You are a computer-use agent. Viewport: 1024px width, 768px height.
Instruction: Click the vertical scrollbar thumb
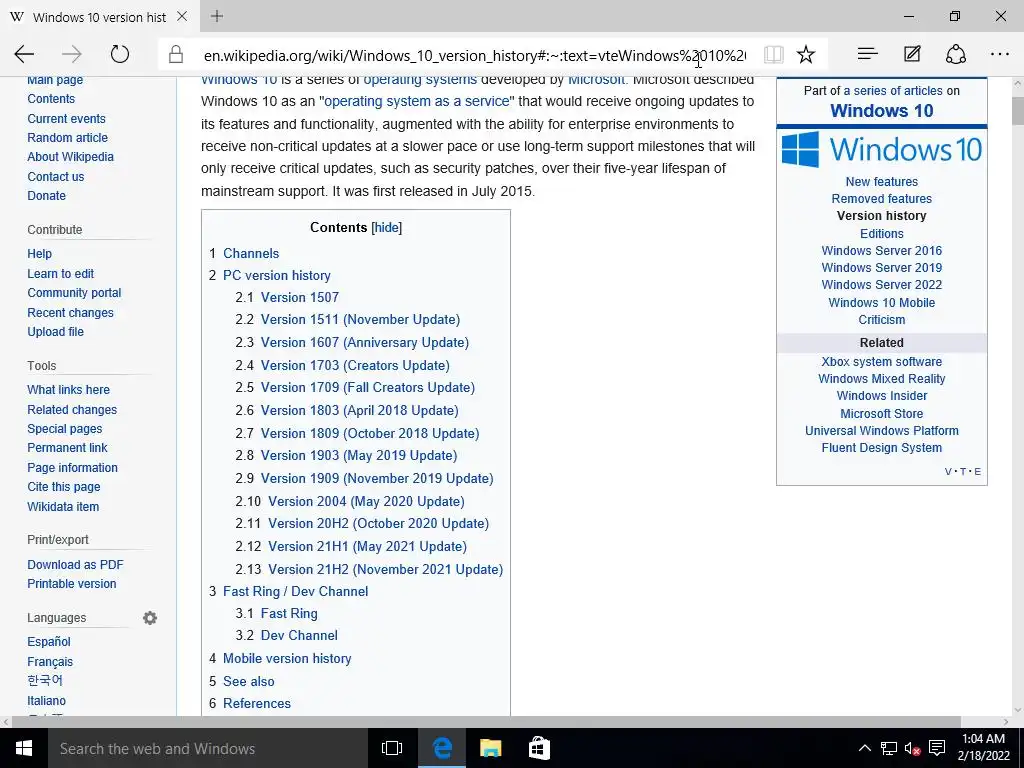coord(1018,110)
